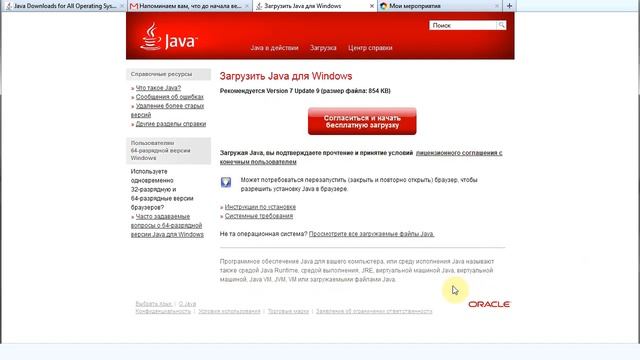Open Торговые марки footer link

pos(288,311)
